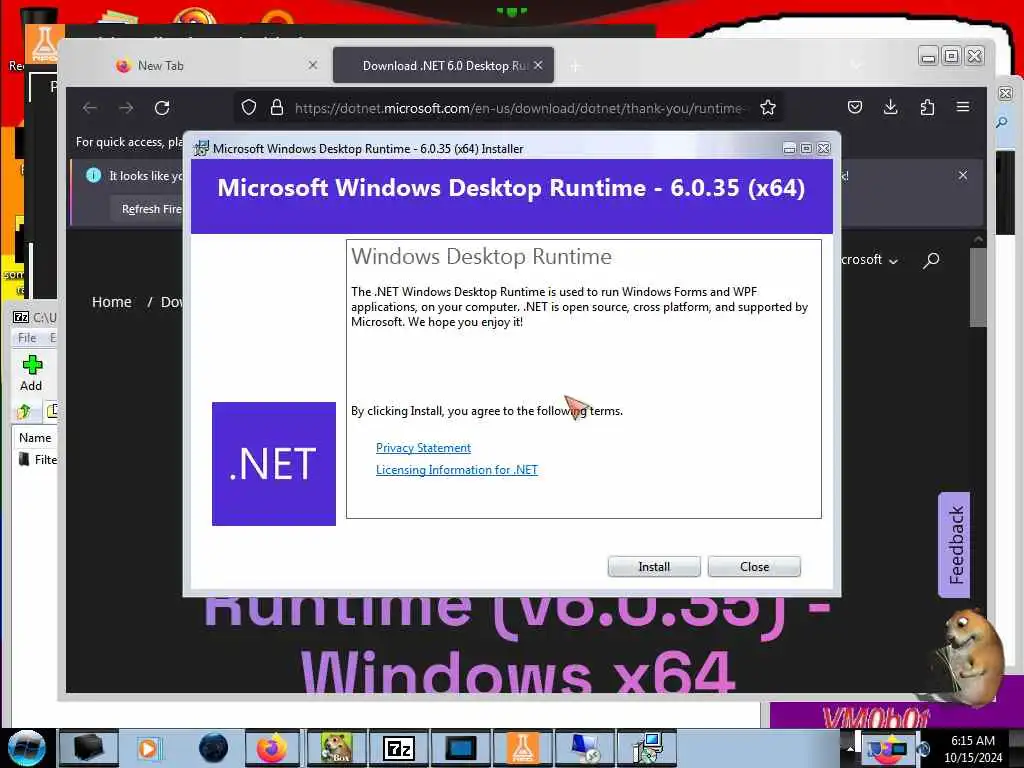Click the installer title bar icon
This screenshot has height=768, width=1024.
tap(202, 148)
